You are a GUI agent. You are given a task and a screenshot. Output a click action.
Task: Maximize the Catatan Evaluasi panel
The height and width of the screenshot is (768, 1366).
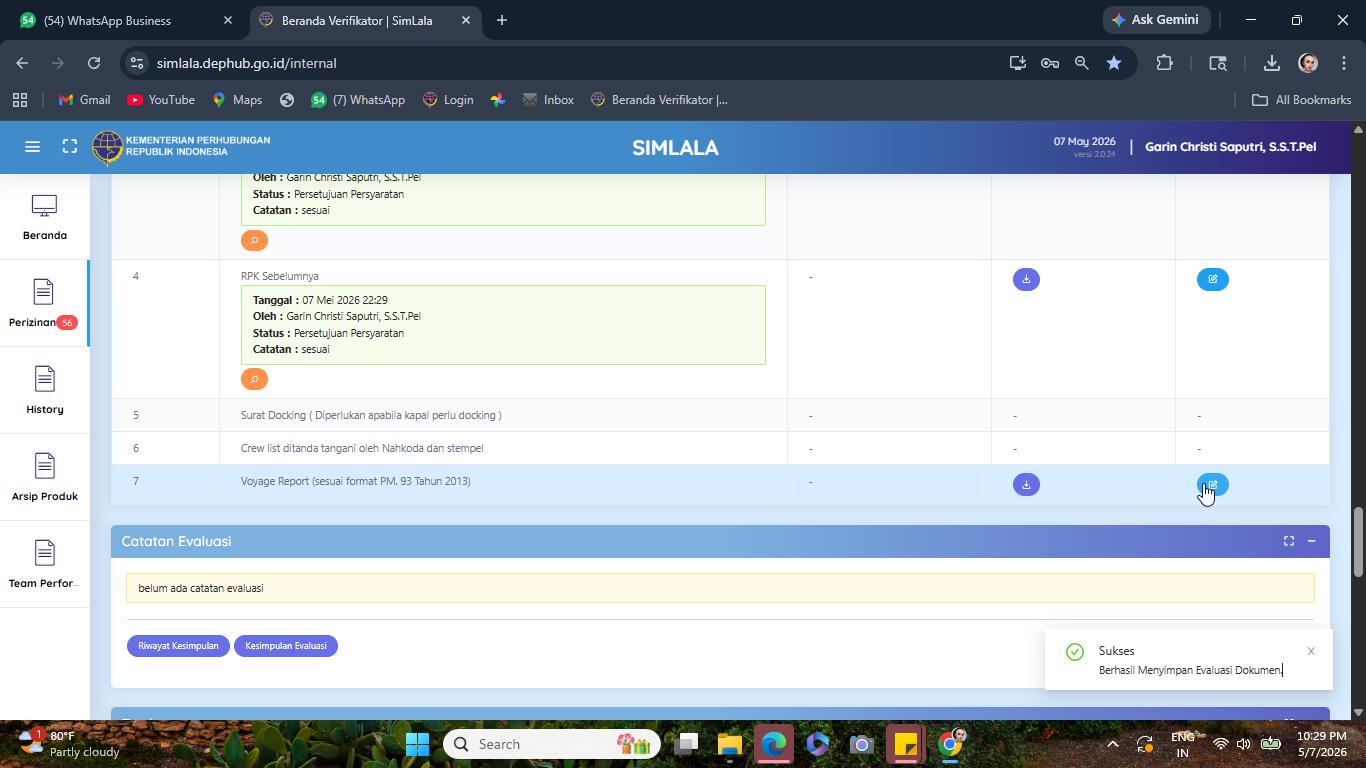coord(1289,541)
